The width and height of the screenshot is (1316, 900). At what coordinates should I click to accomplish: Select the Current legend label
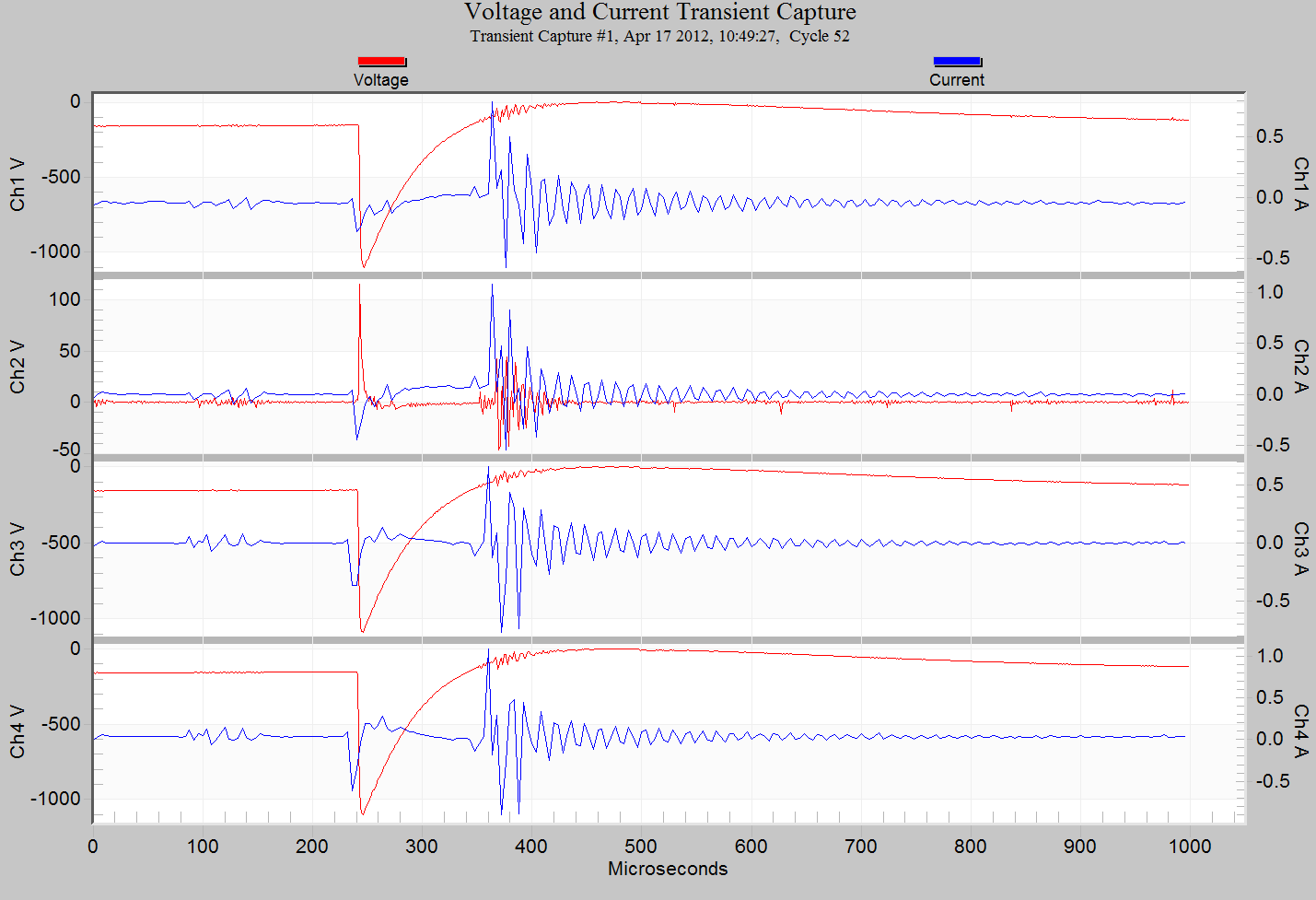pos(957,80)
